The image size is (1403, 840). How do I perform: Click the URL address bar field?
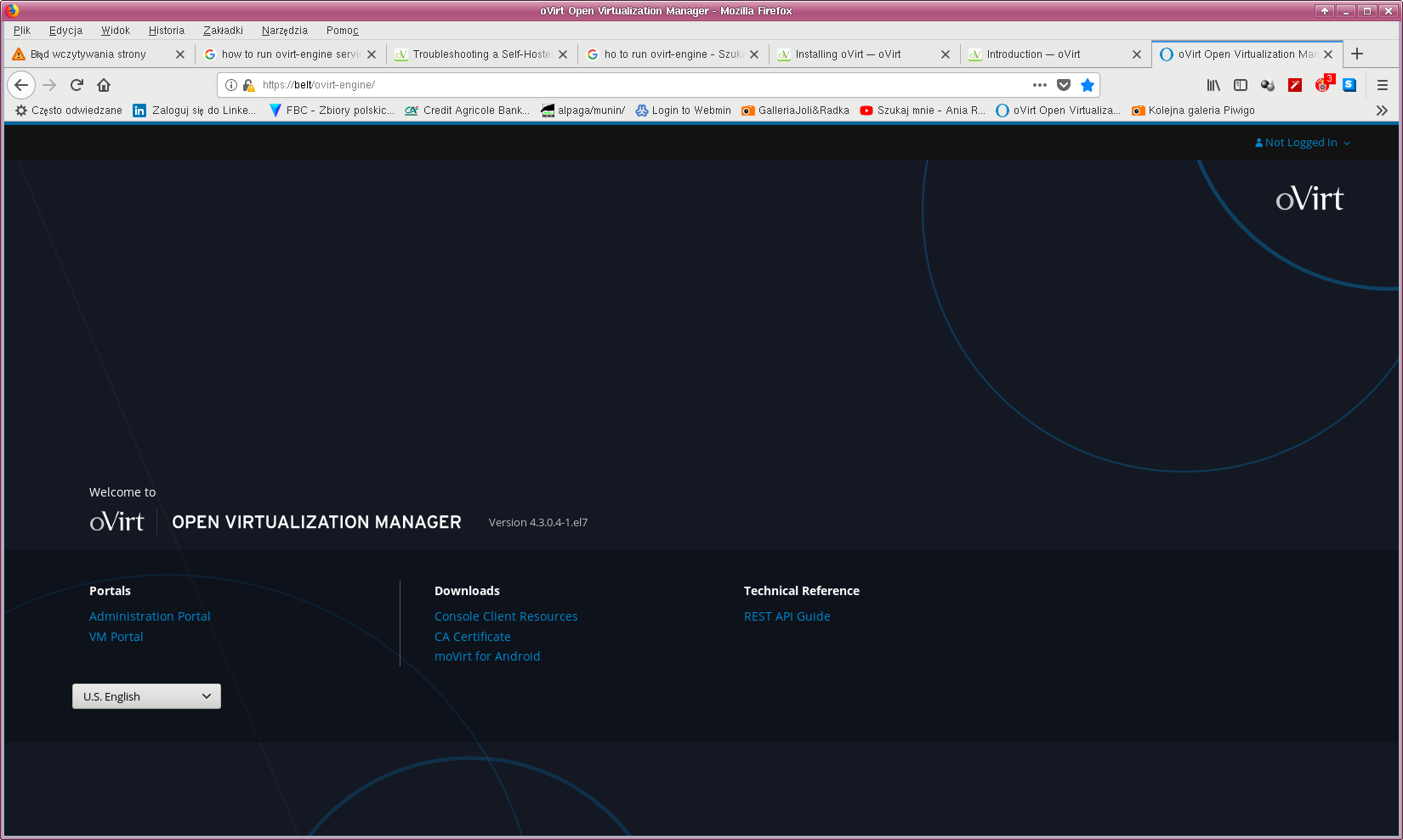(638, 85)
